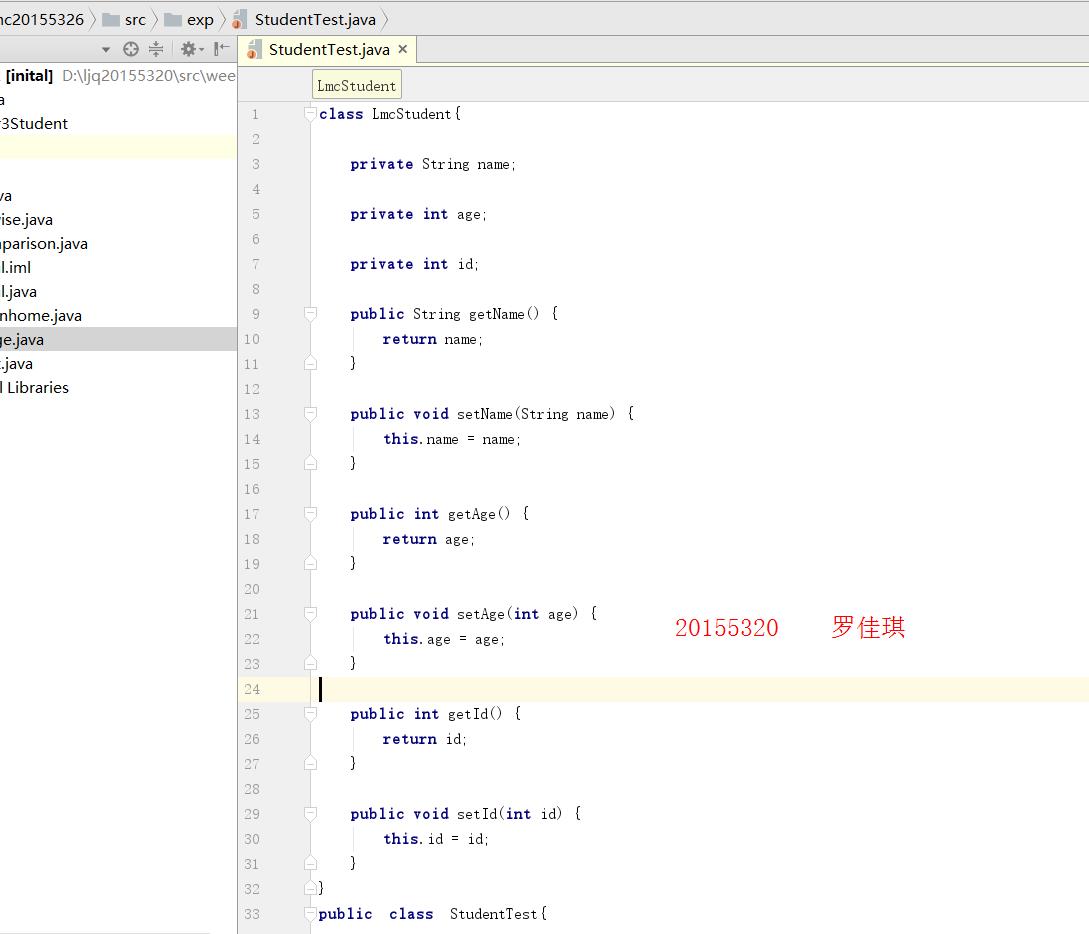
Task: Click the exp folder icon in breadcrumb
Action: point(173,19)
